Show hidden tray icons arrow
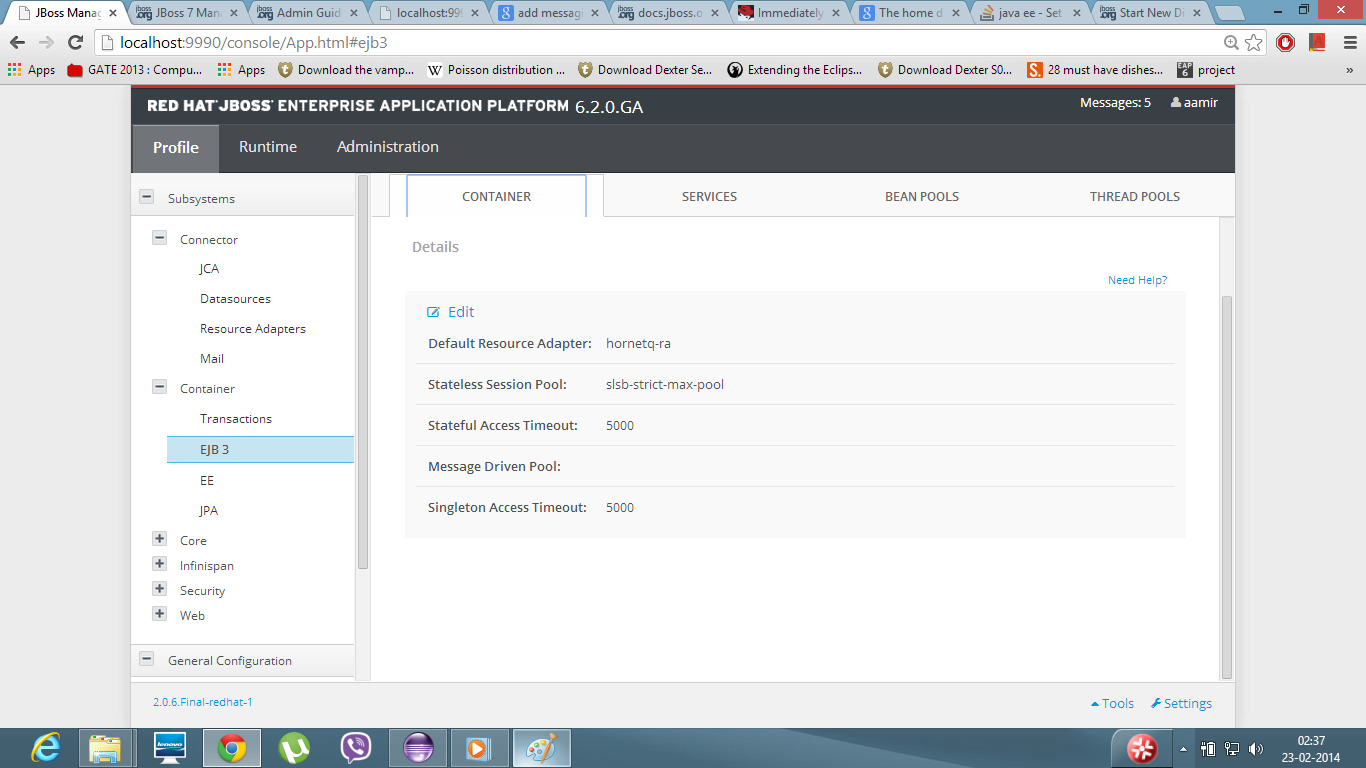1366x768 pixels. point(1184,749)
